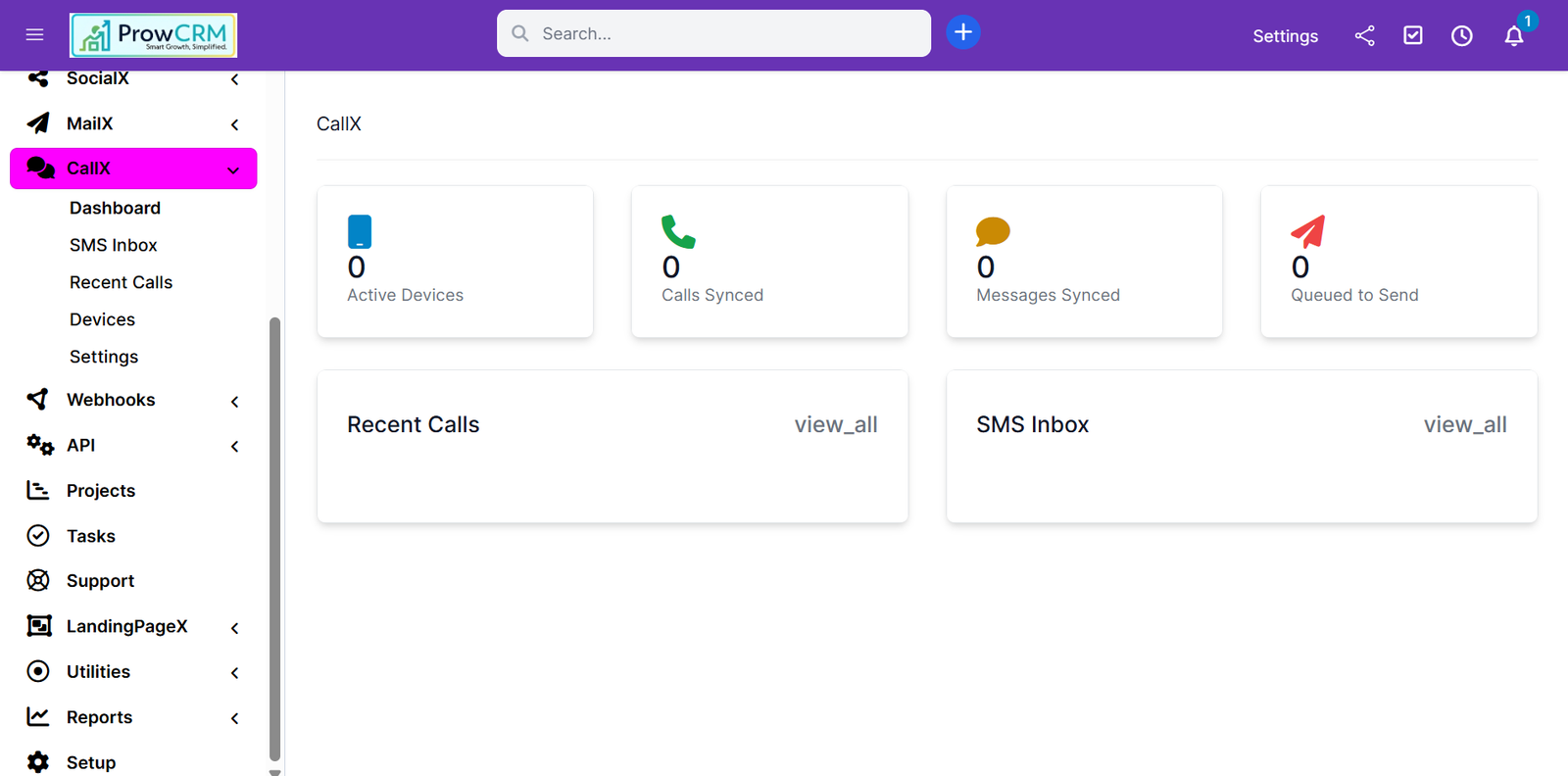Click the blue plus quick-add button
1568x776 pixels.
pyautogui.click(x=963, y=32)
